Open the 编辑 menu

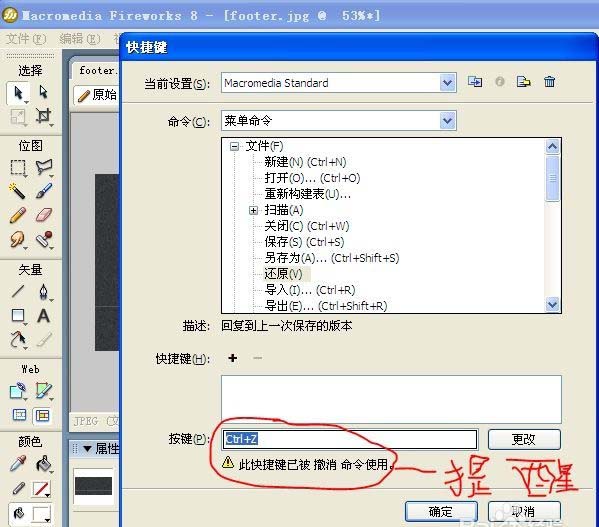click(79, 39)
